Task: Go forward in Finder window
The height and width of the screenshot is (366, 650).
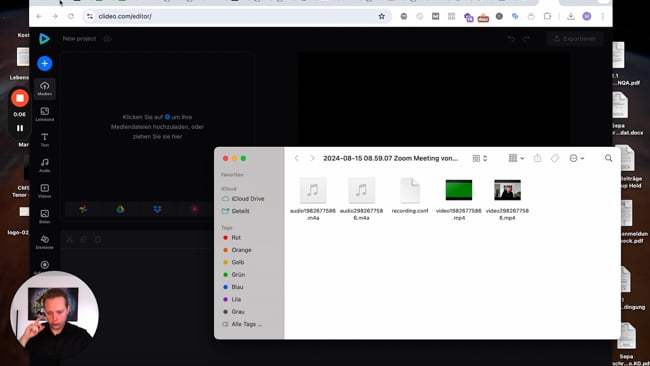Action: tap(312, 158)
